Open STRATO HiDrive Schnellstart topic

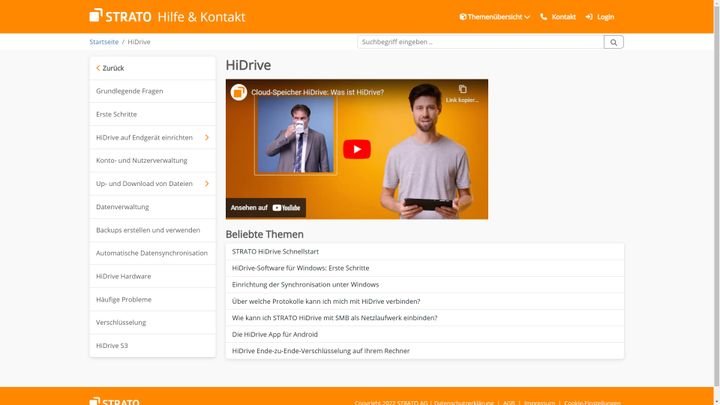coord(425,252)
